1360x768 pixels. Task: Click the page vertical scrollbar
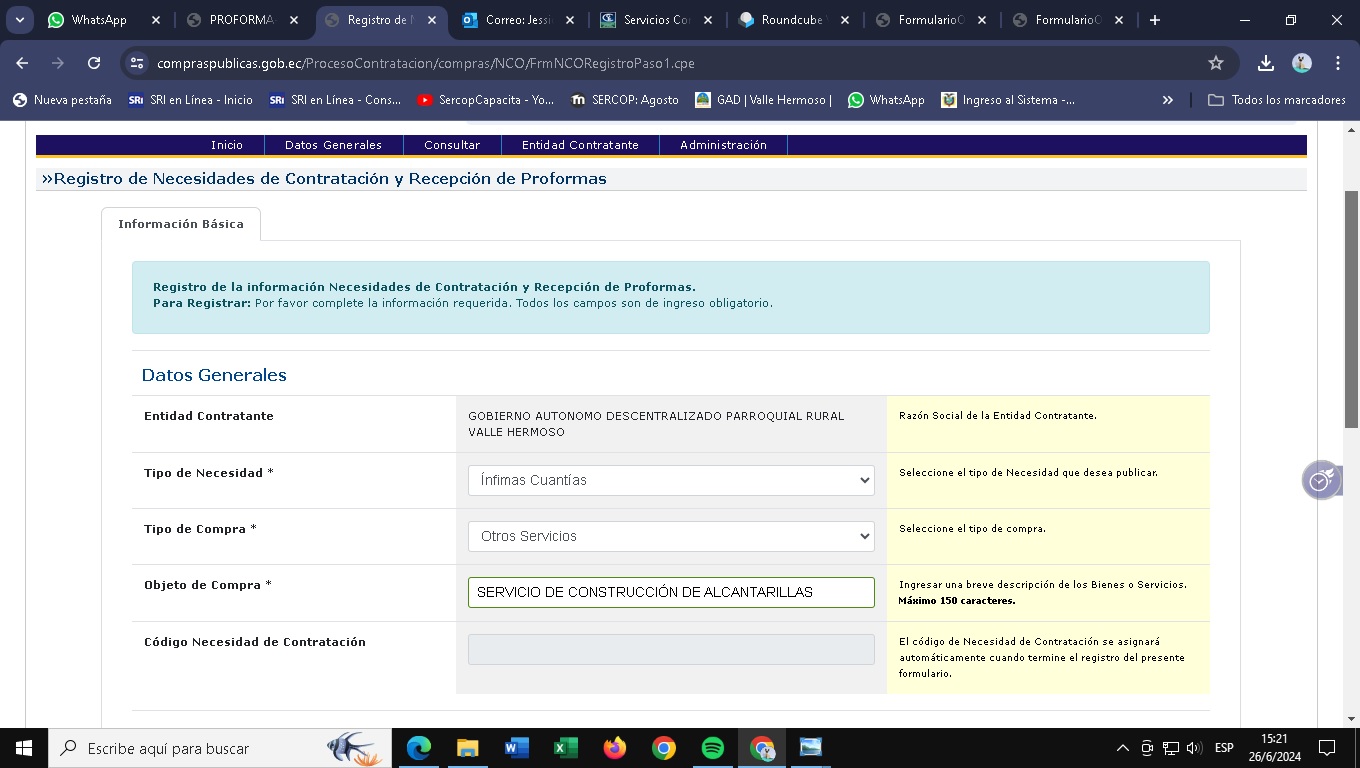1351,310
